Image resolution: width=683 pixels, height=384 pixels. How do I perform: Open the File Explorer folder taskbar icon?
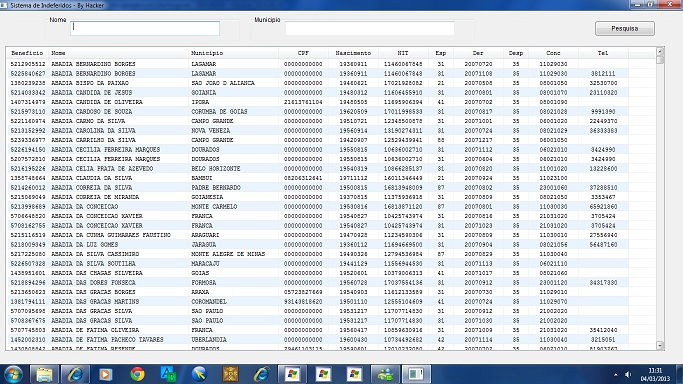click(x=44, y=374)
